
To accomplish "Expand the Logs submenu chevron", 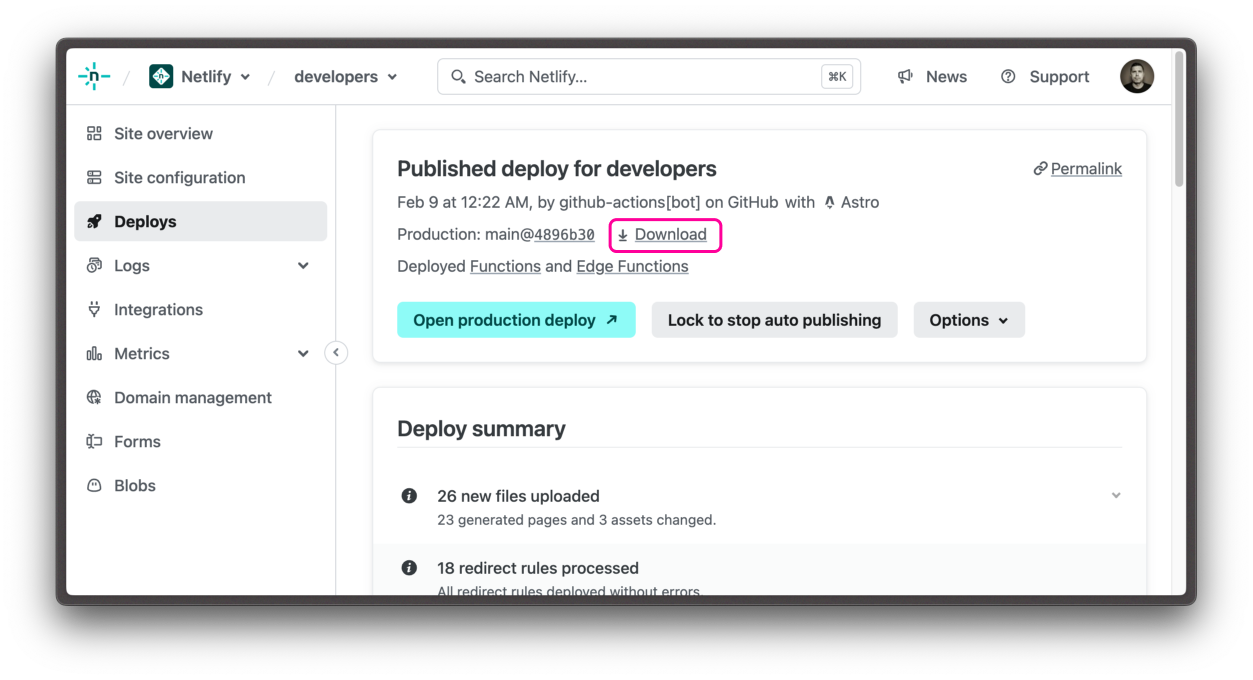I will [x=303, y=266].
